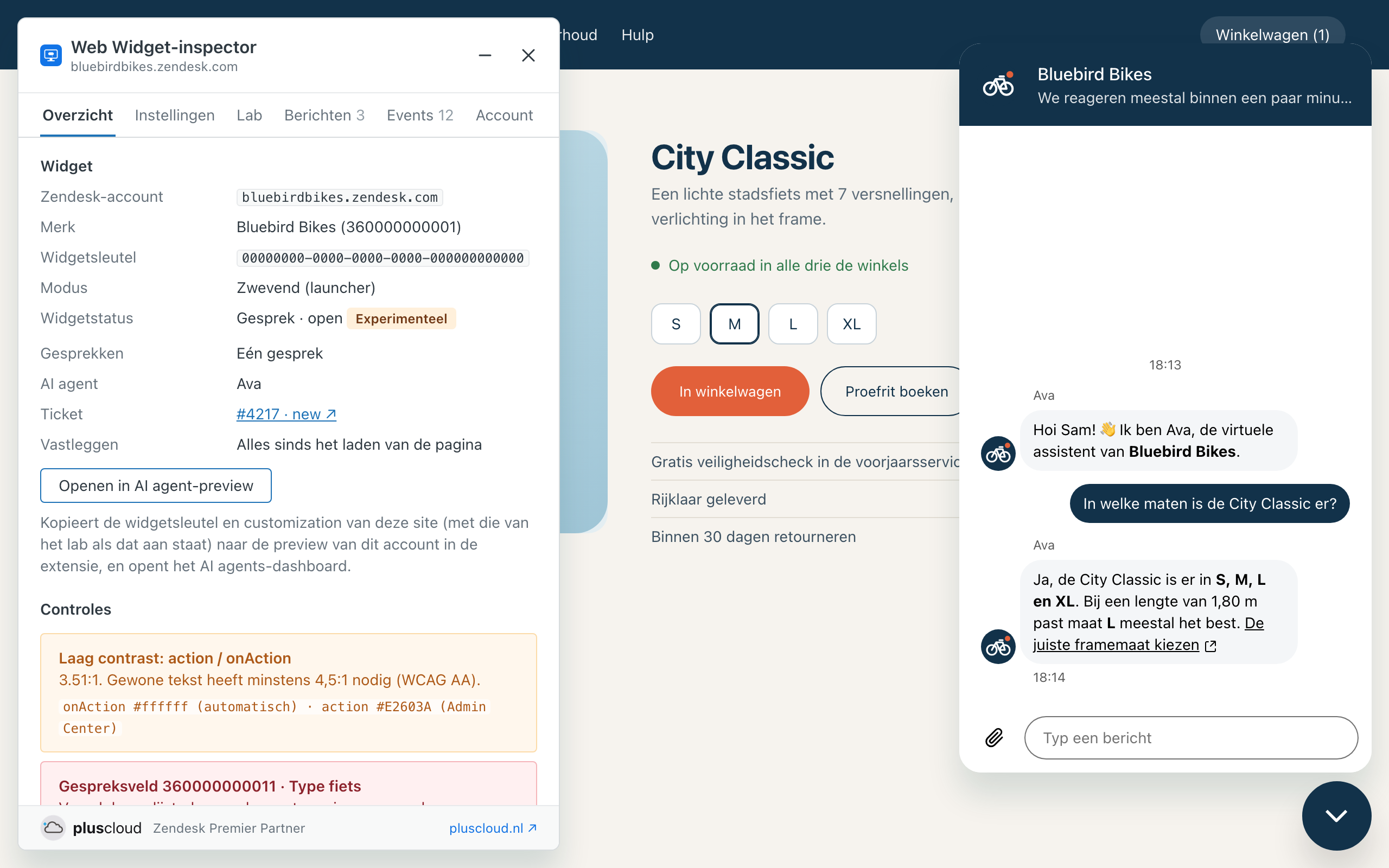Image resolution: width=1389 pixels, height=868 pixels.
Task: Click the Gespreksveld 360000000011 · Type fiets alert
Action: [x=288, y=783]
